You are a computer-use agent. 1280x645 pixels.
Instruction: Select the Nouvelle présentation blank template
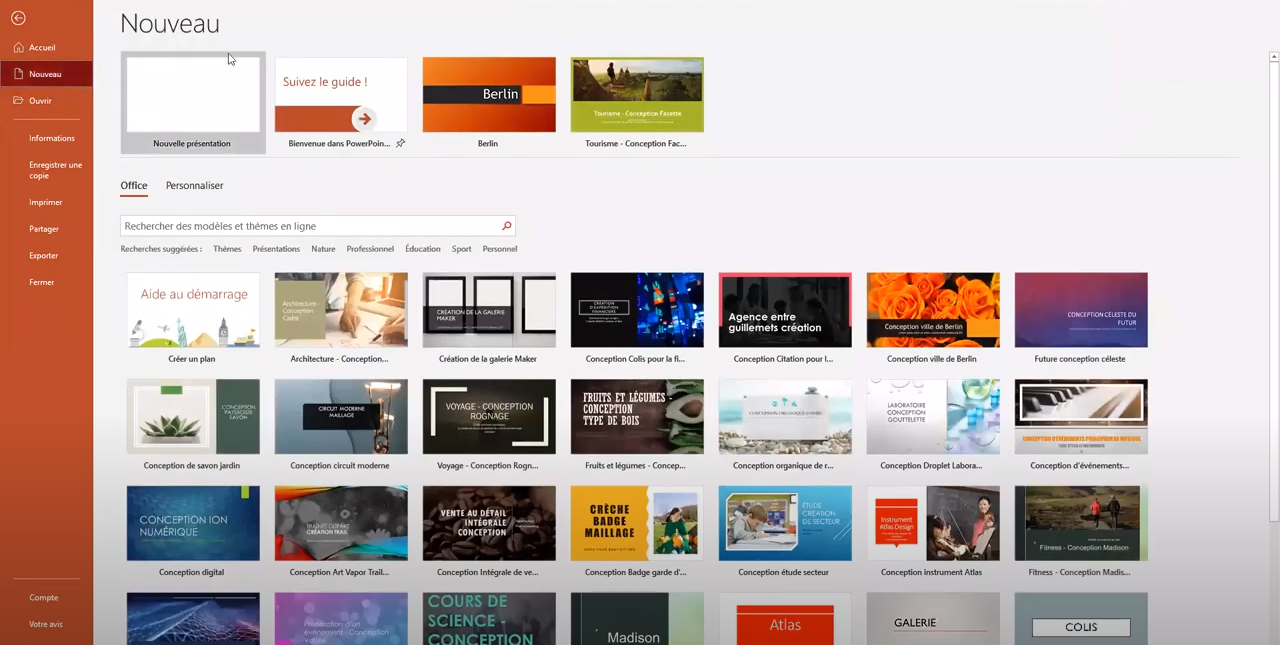click(x=193, y=102)
